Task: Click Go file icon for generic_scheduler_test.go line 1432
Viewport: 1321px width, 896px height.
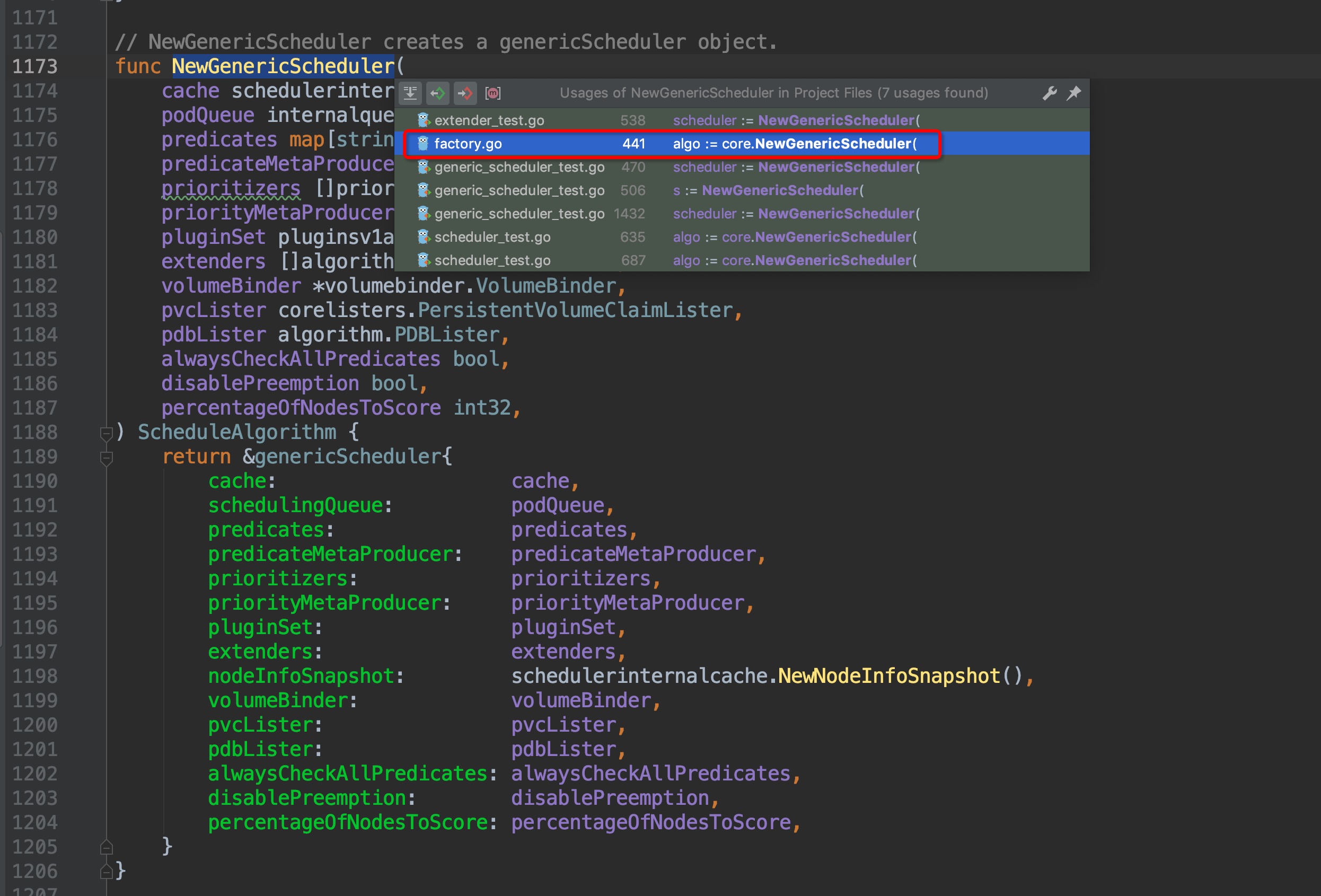Action: (x=424, y=214)
